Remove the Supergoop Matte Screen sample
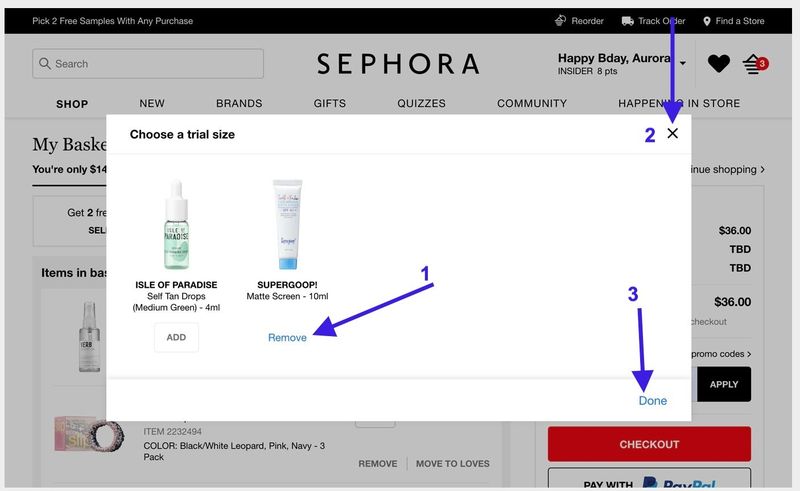Viewport: 800px width, 491px height. pos(287,337)
